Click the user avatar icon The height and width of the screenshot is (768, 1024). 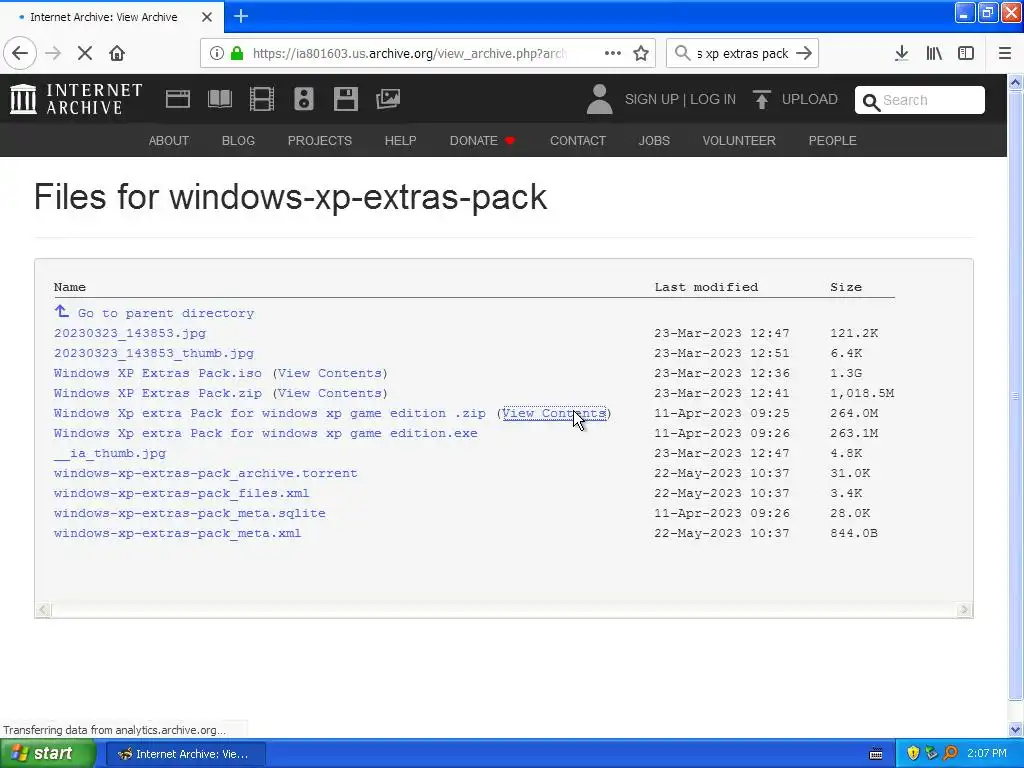point(599,99)
